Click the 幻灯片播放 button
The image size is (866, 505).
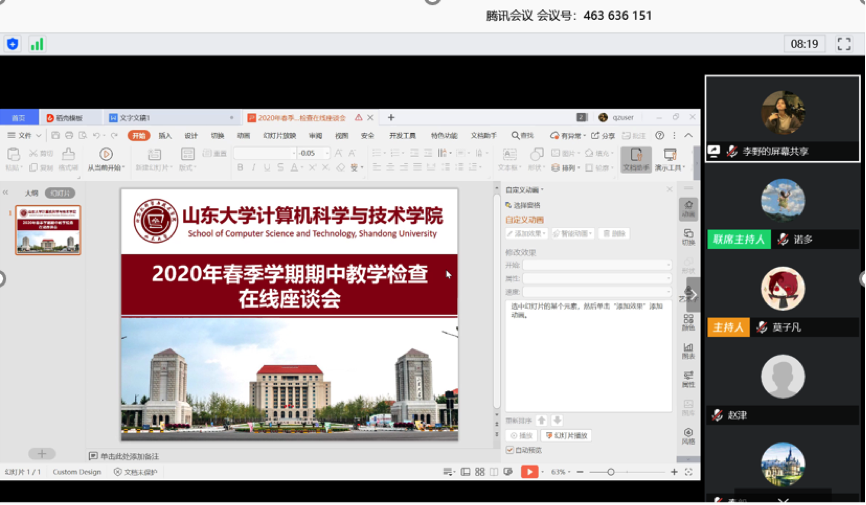click(x=567, y=436)
